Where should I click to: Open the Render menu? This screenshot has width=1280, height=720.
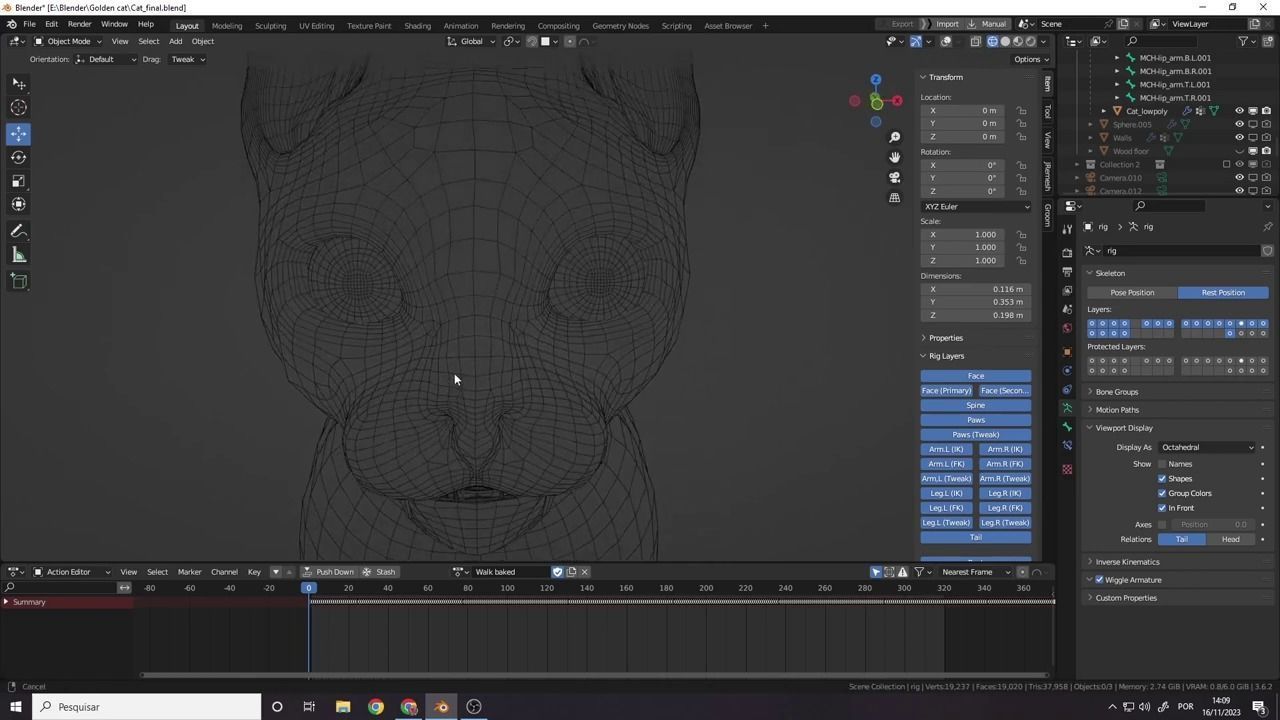tap(79, 24)
